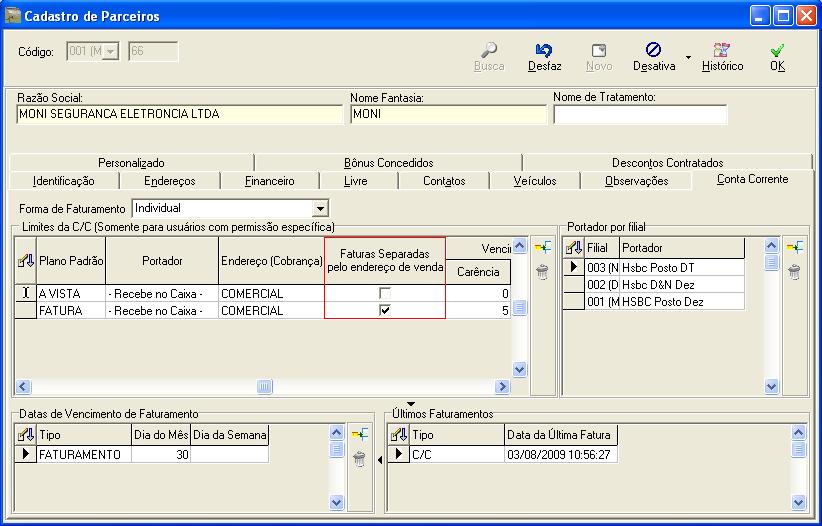822x526 pixels.
Task: Select Dia do Mês value 30 cell
Action: point(161,454)
